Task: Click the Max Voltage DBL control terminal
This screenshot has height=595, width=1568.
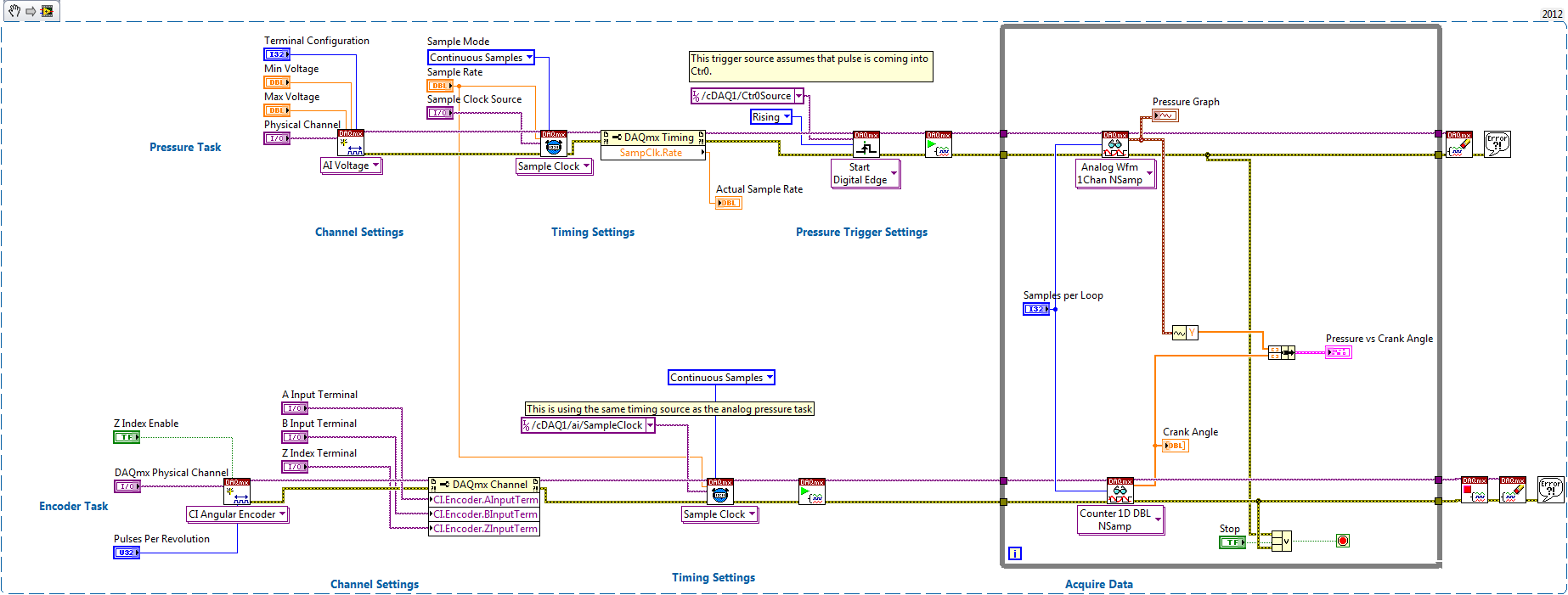Action: [277, 110]
